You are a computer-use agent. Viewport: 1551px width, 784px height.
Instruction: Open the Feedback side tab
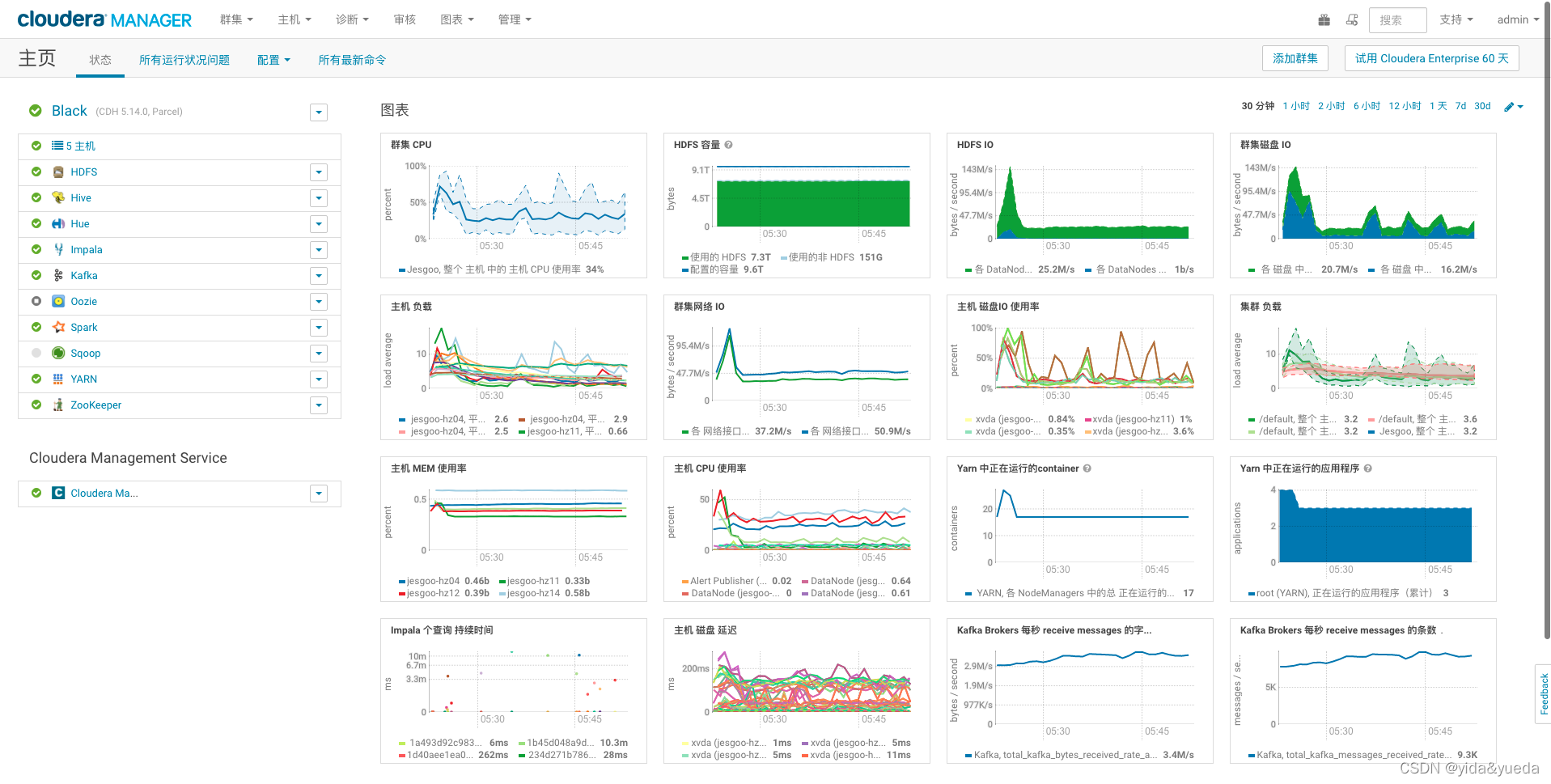pos(1543,693)
